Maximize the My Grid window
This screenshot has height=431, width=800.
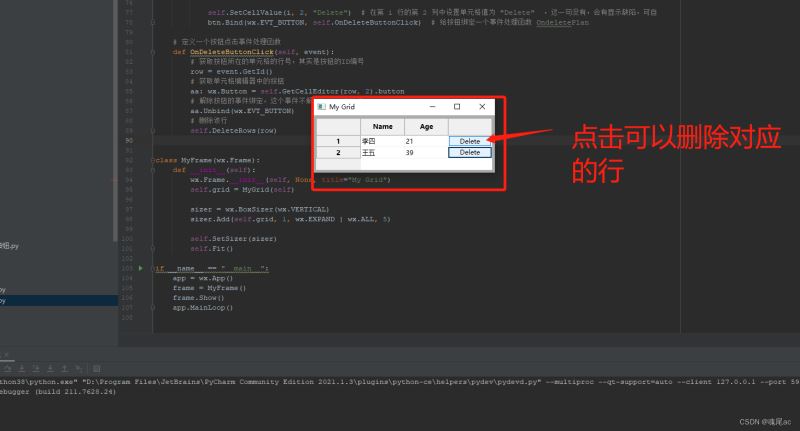[457, 107]
